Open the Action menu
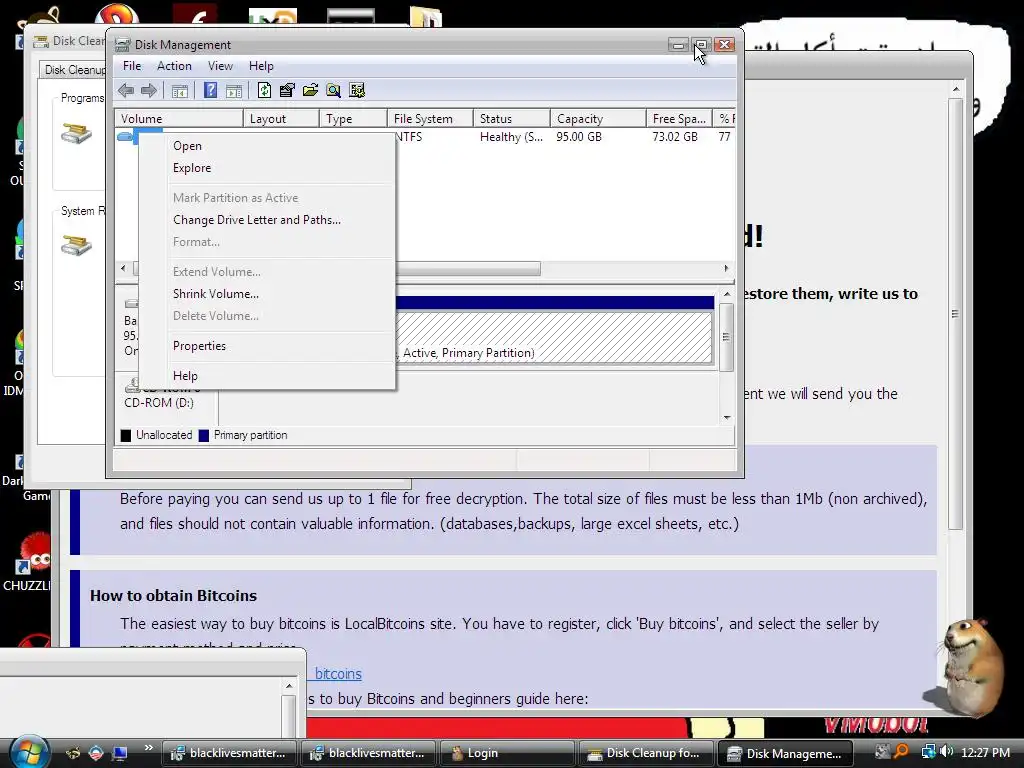Image resolution: width=1024 pixels, height=768 pixels. click(174, 66)
